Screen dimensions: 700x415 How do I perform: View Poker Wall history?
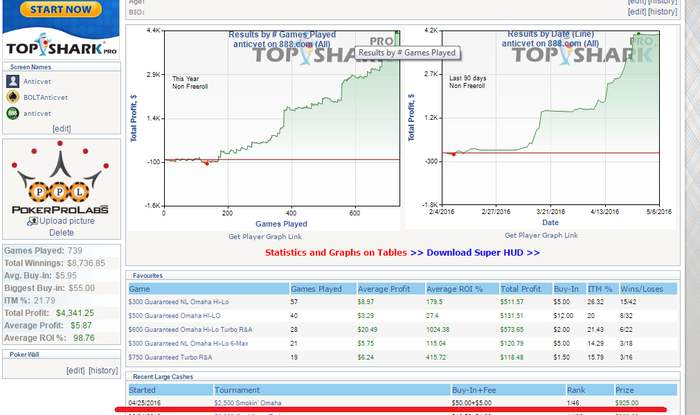103,370
